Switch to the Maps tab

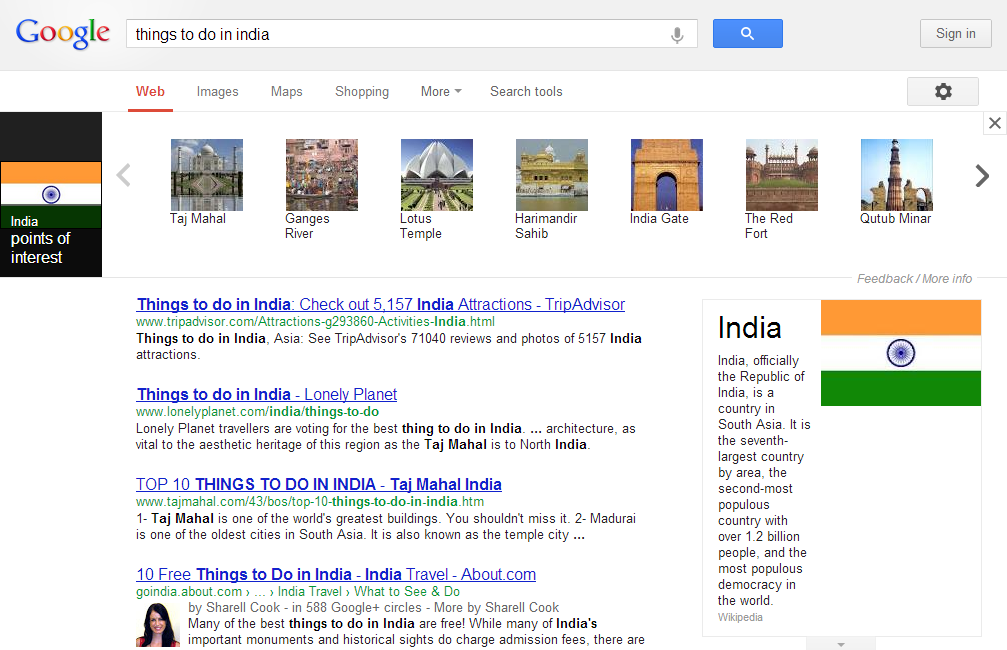pyautogui.click(x=286, y=92)
